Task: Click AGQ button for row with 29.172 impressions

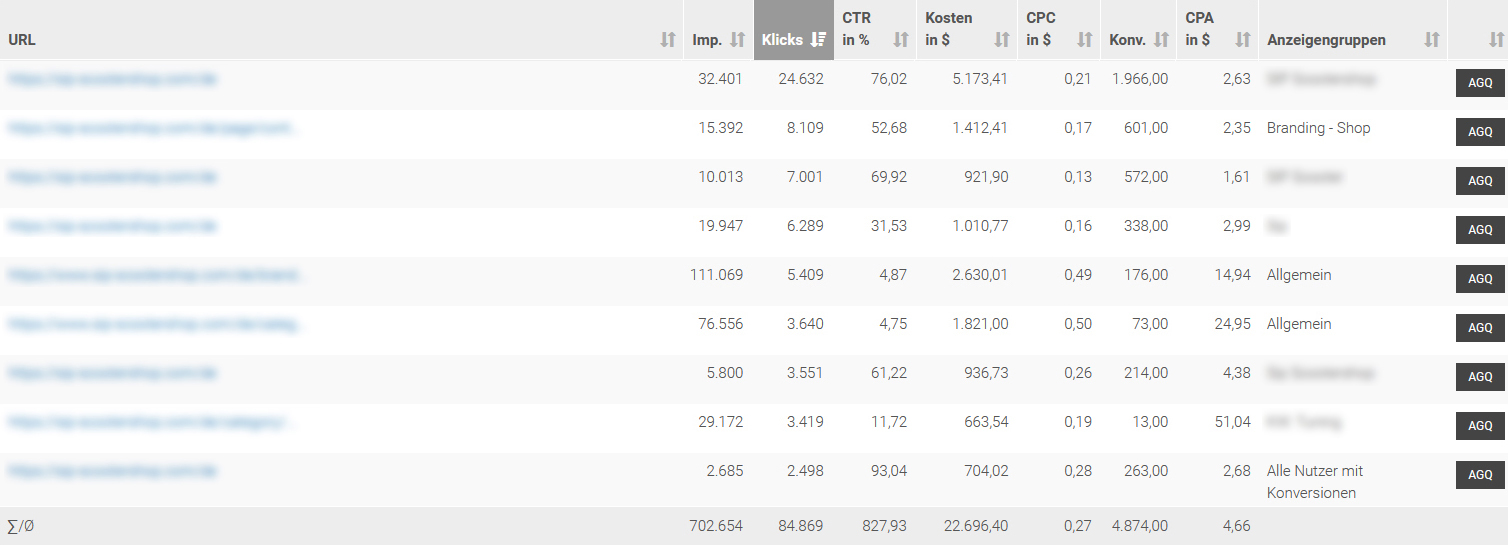Action: [1480, 426]
